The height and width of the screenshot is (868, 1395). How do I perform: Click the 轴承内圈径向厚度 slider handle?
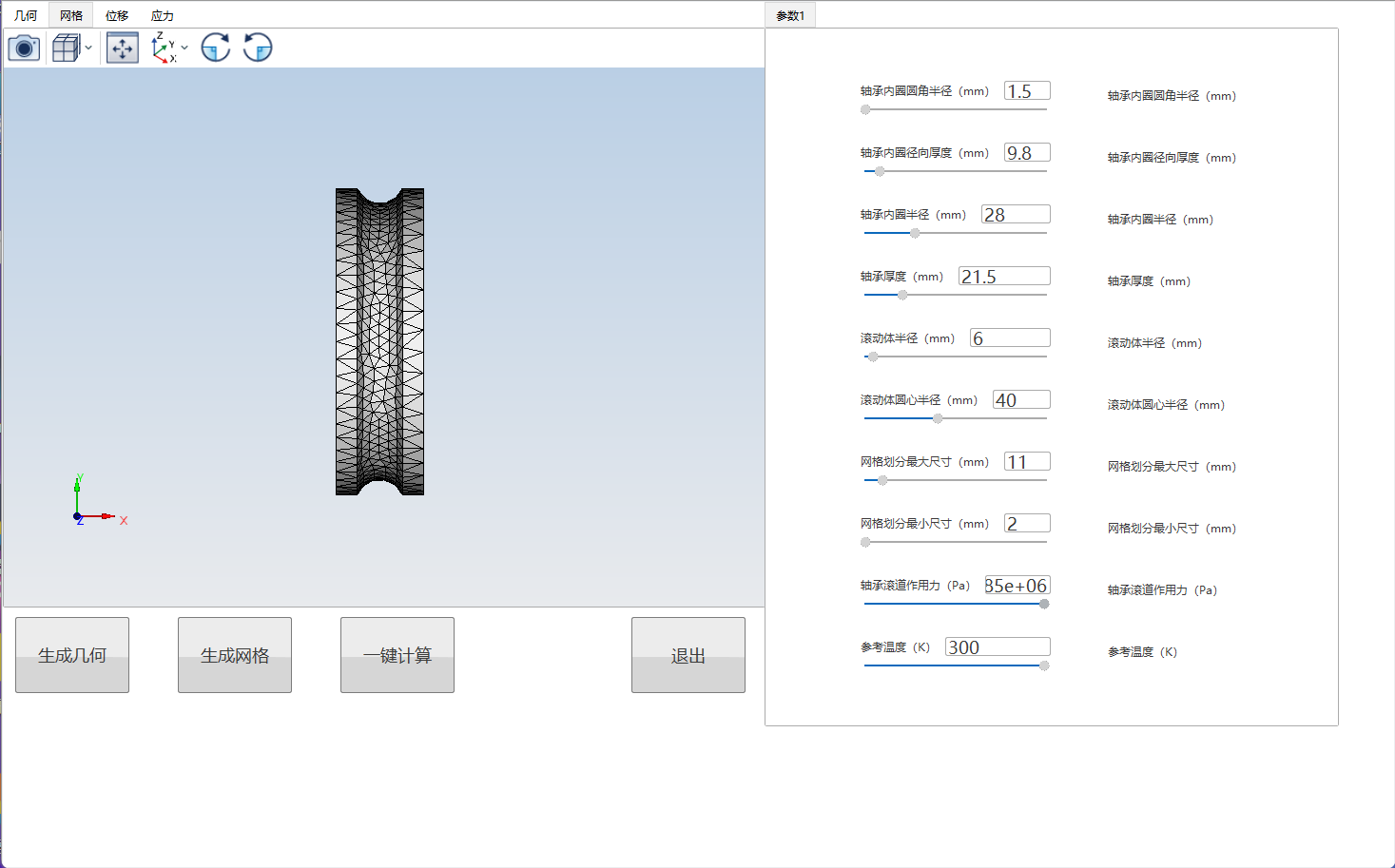coord(880,171)
